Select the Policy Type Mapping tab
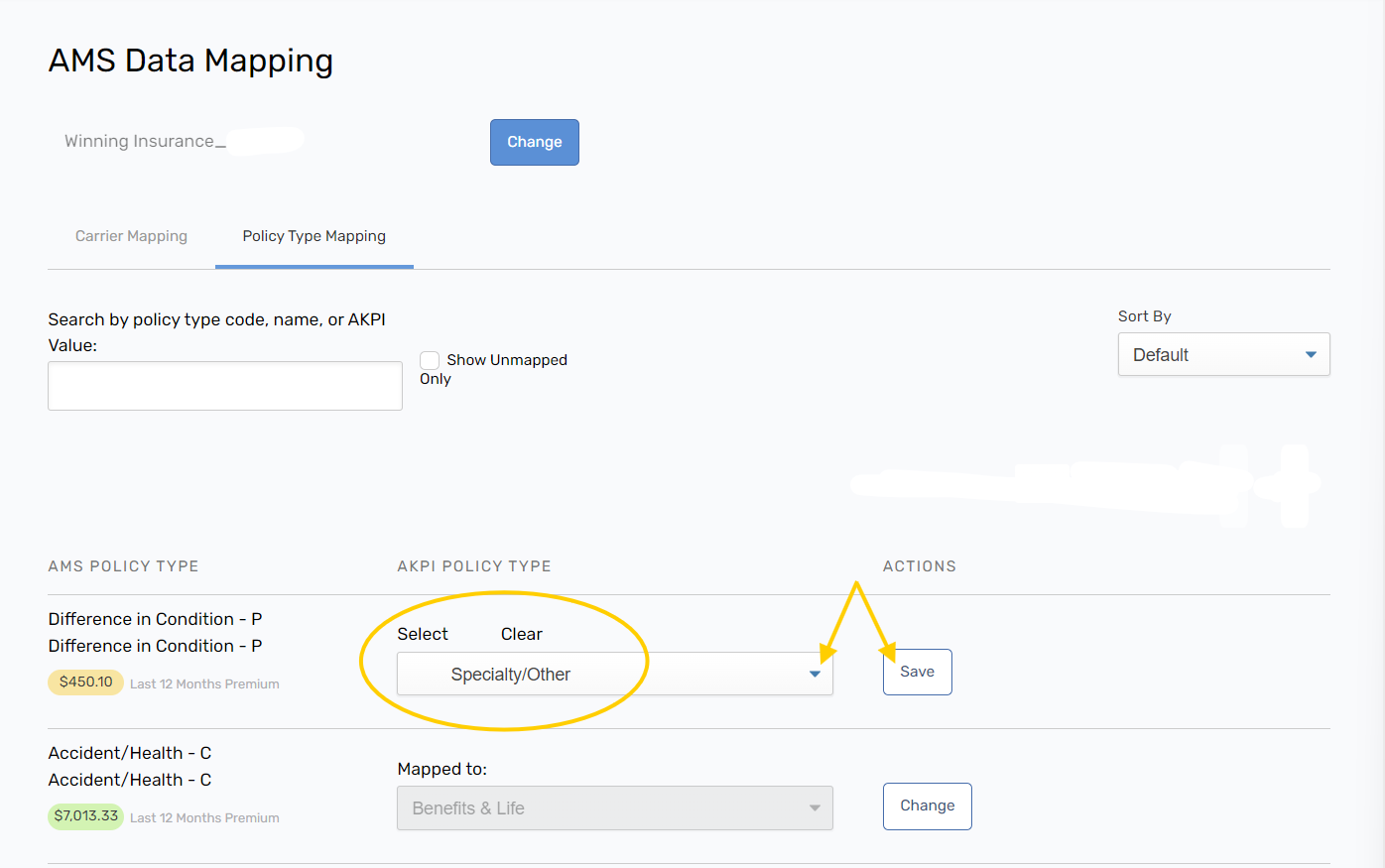The height and width of the screenshot is (868, 1385). click(314, 236)
